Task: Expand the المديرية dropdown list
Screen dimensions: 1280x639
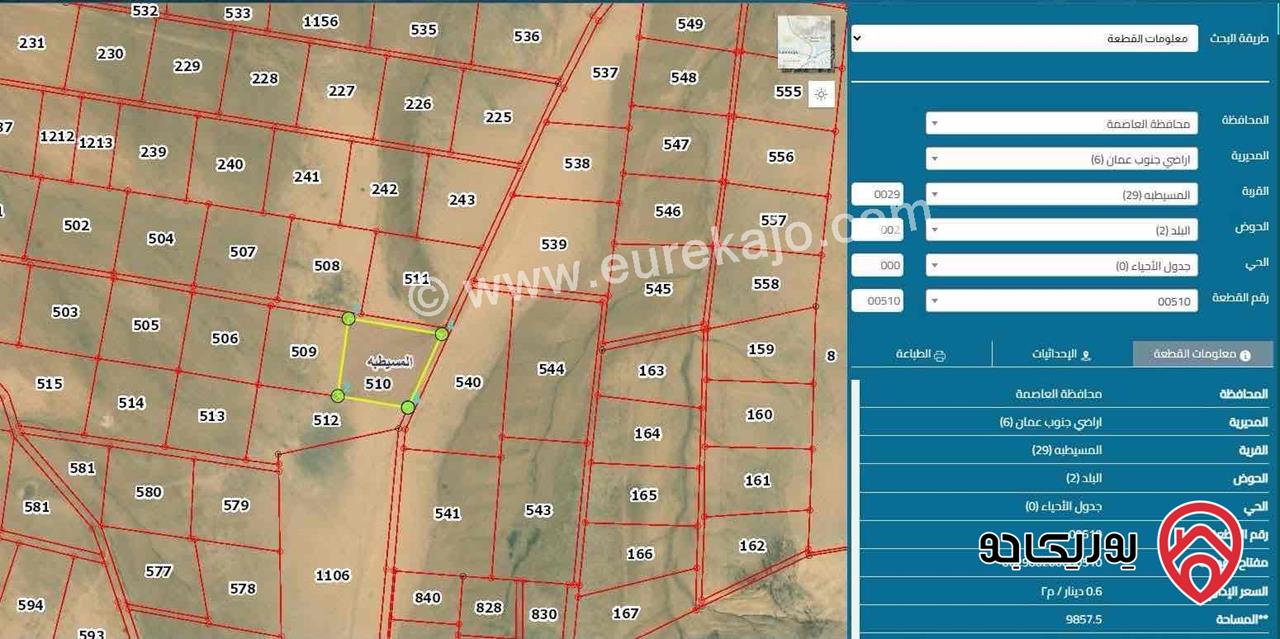Action: [1061, 159]
